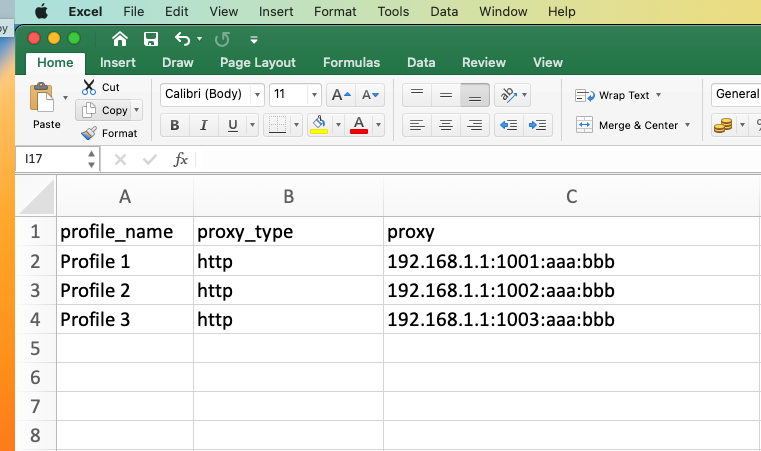This screenshot has width=761, height=451.
Task: Open the underline style dropdown arrow
Action: click(252, 125)
